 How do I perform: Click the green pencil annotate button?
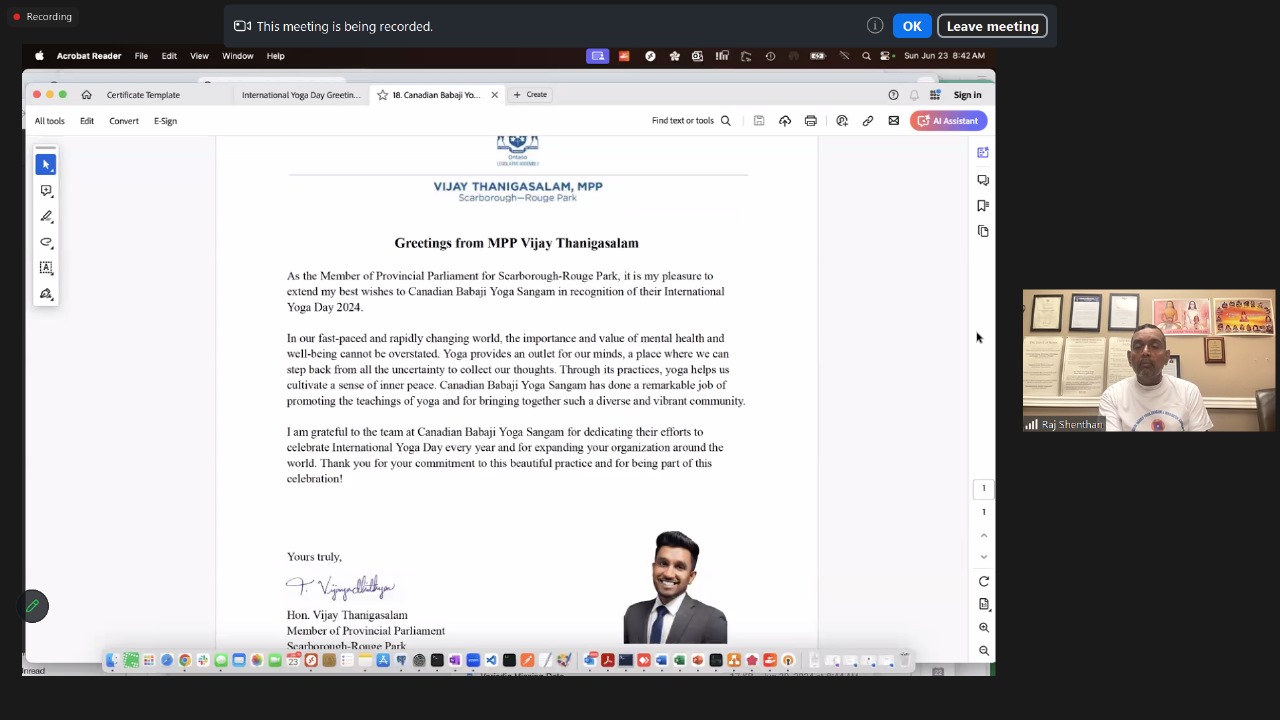pos(33,606)
